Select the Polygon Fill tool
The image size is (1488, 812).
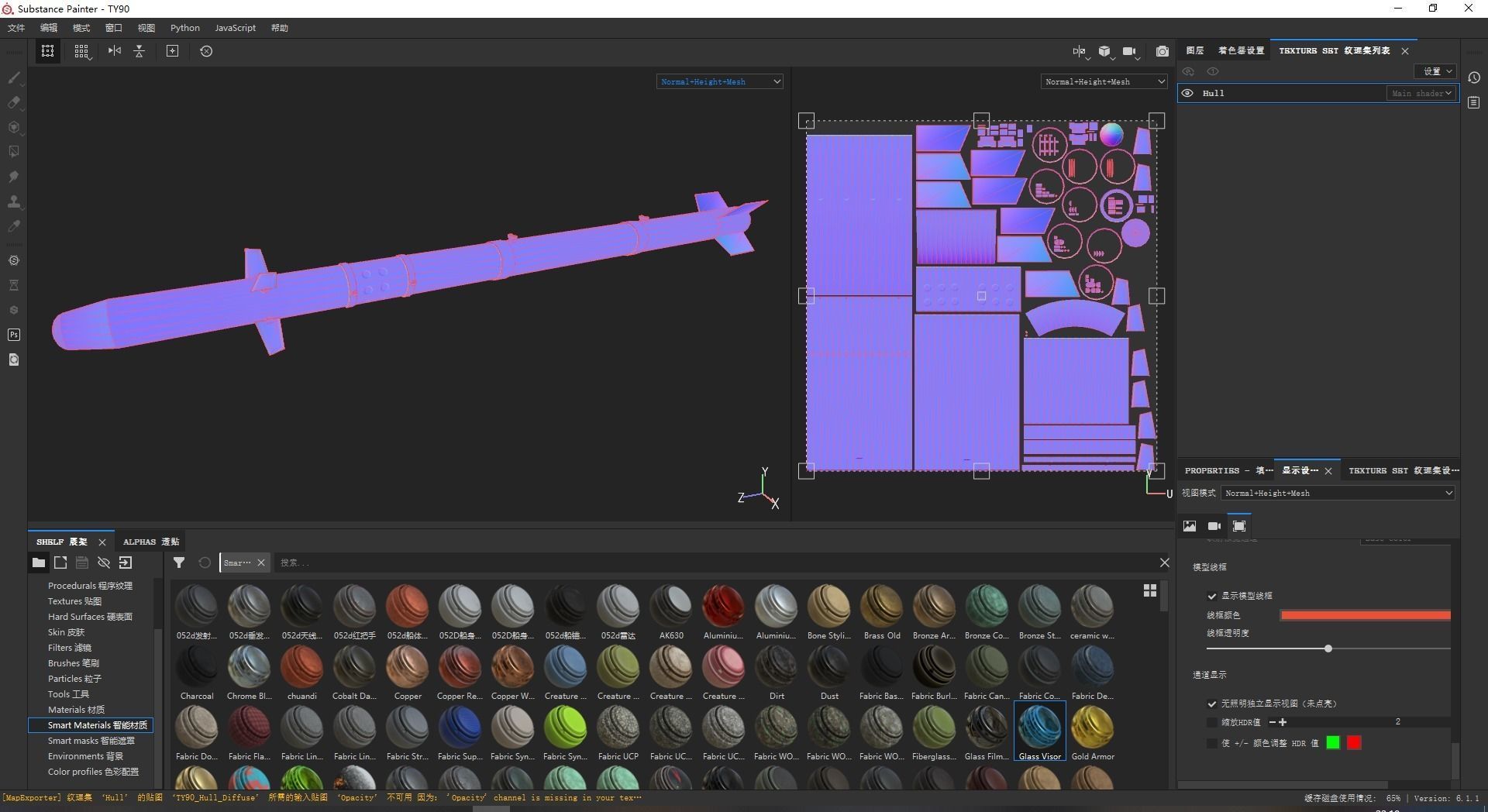[x=14, y=152]
